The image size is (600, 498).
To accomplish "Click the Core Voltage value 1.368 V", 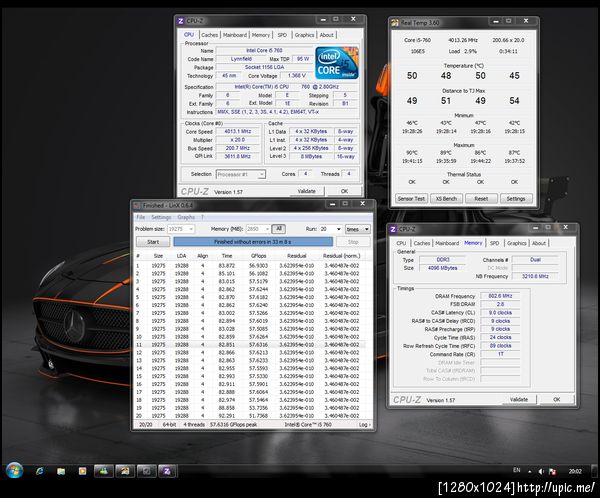I will [296, 76].
